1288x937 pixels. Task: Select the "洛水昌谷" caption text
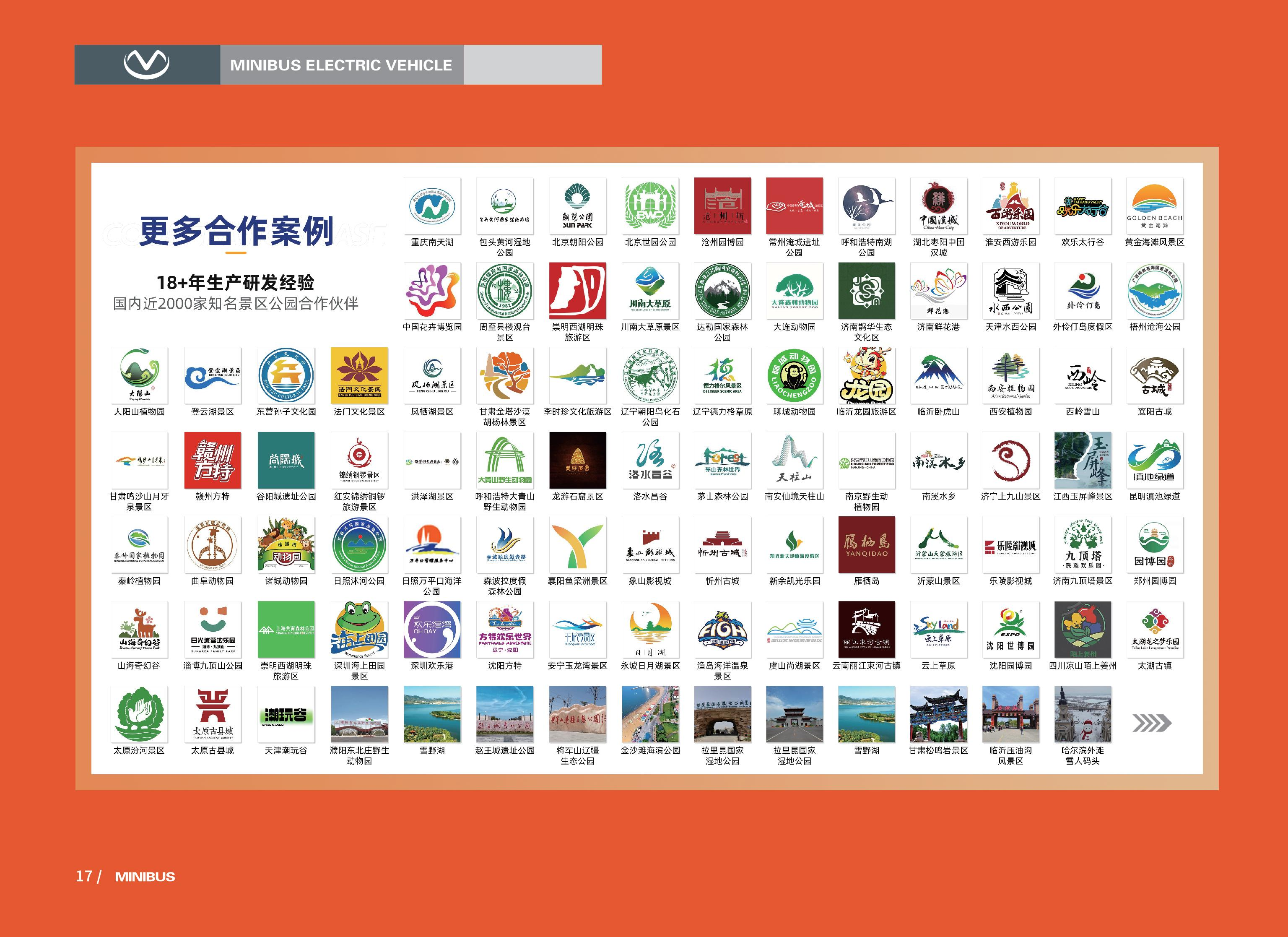(650, 496)
